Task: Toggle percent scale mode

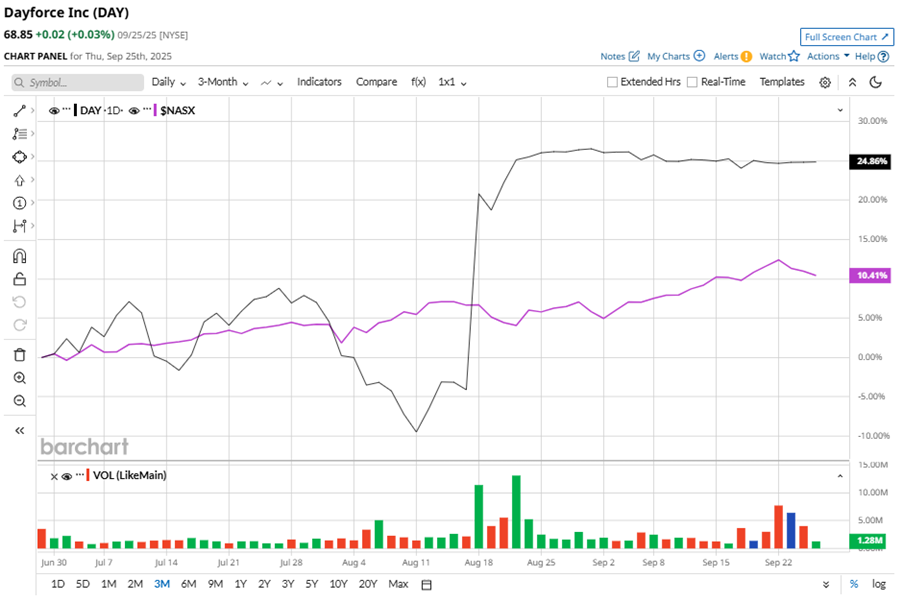Action: pyautogui.click(x=853, y=584)
